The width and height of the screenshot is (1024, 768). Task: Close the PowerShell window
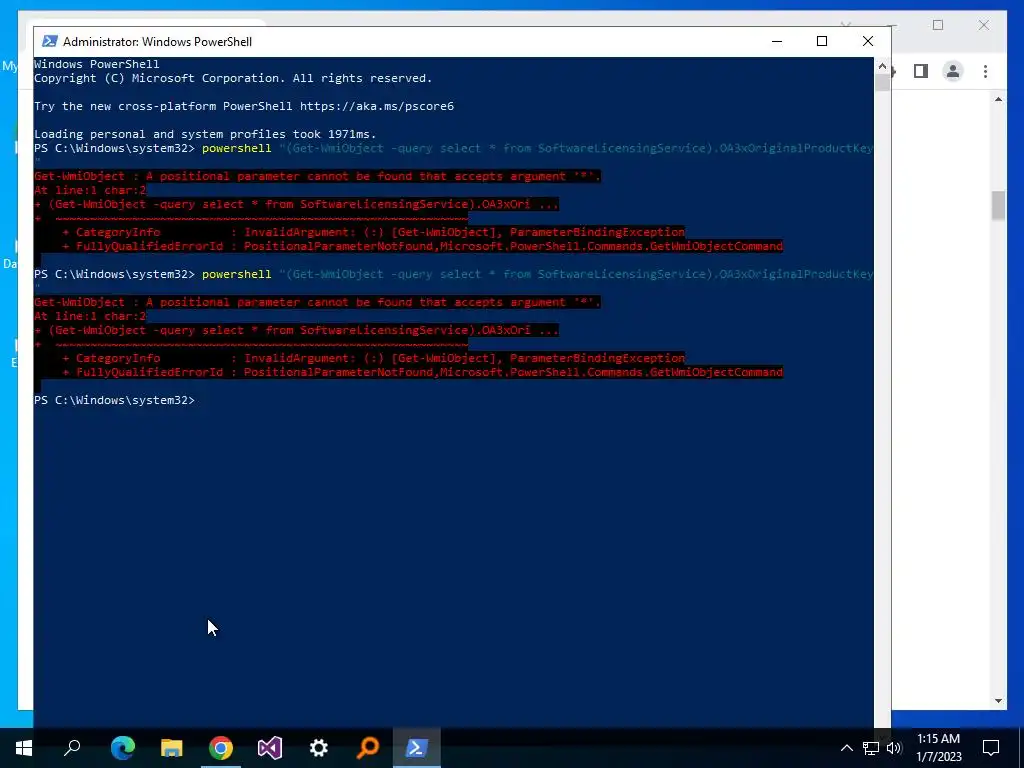868,41
